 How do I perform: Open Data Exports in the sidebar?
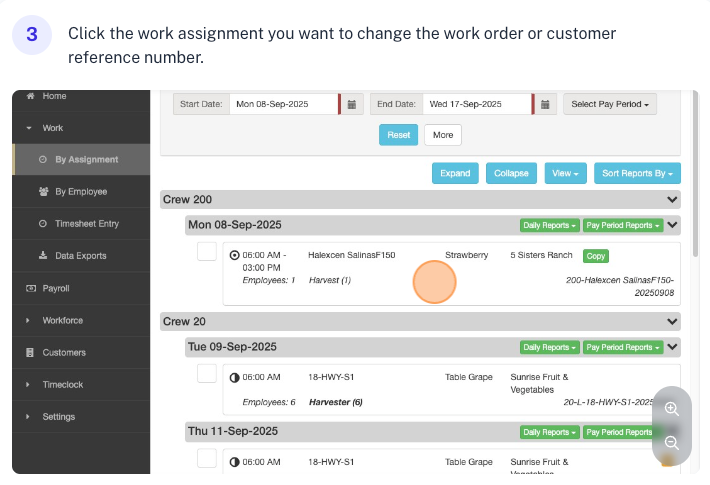[x=79, y=256]
